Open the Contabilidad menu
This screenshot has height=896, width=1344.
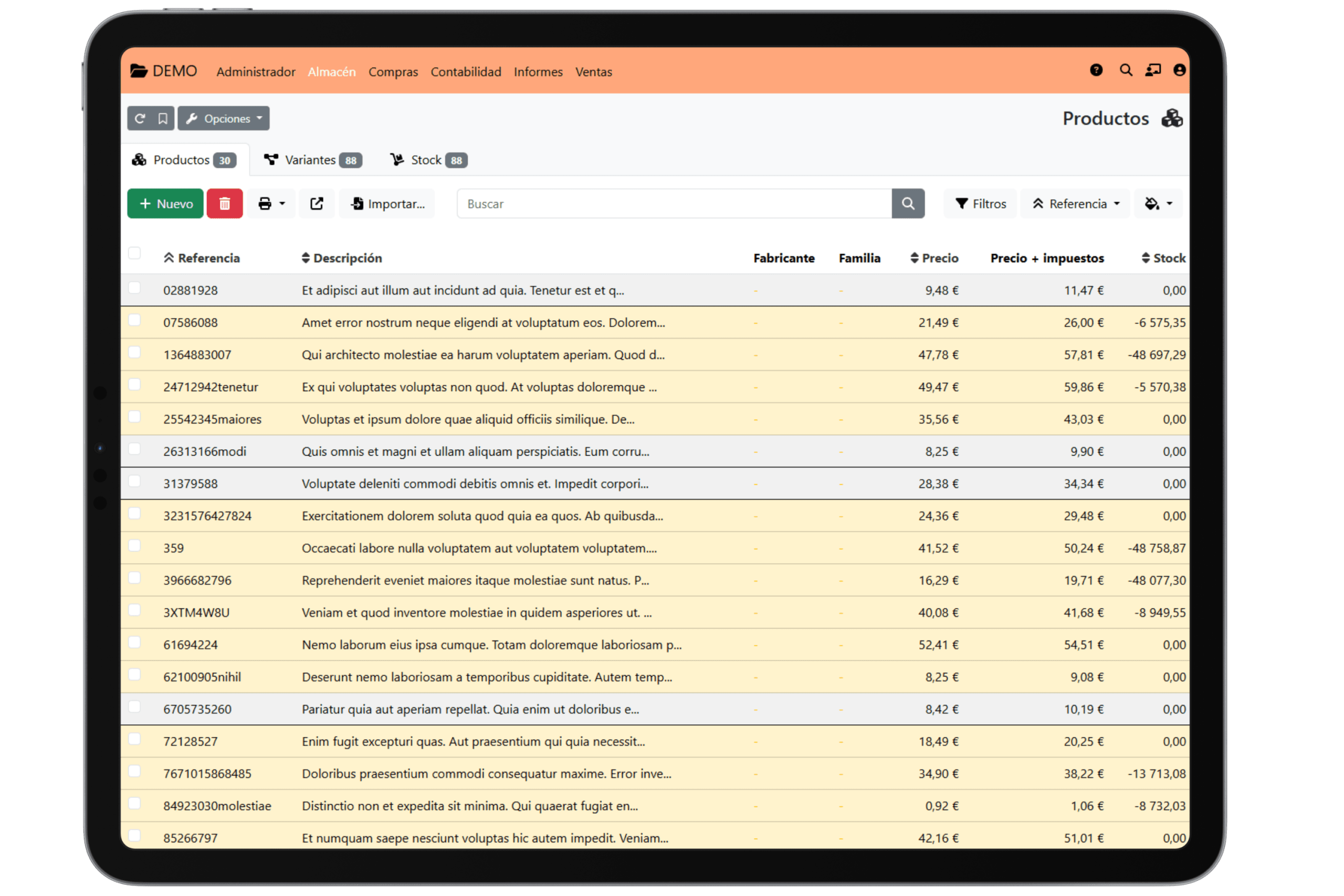click(466, 72)
